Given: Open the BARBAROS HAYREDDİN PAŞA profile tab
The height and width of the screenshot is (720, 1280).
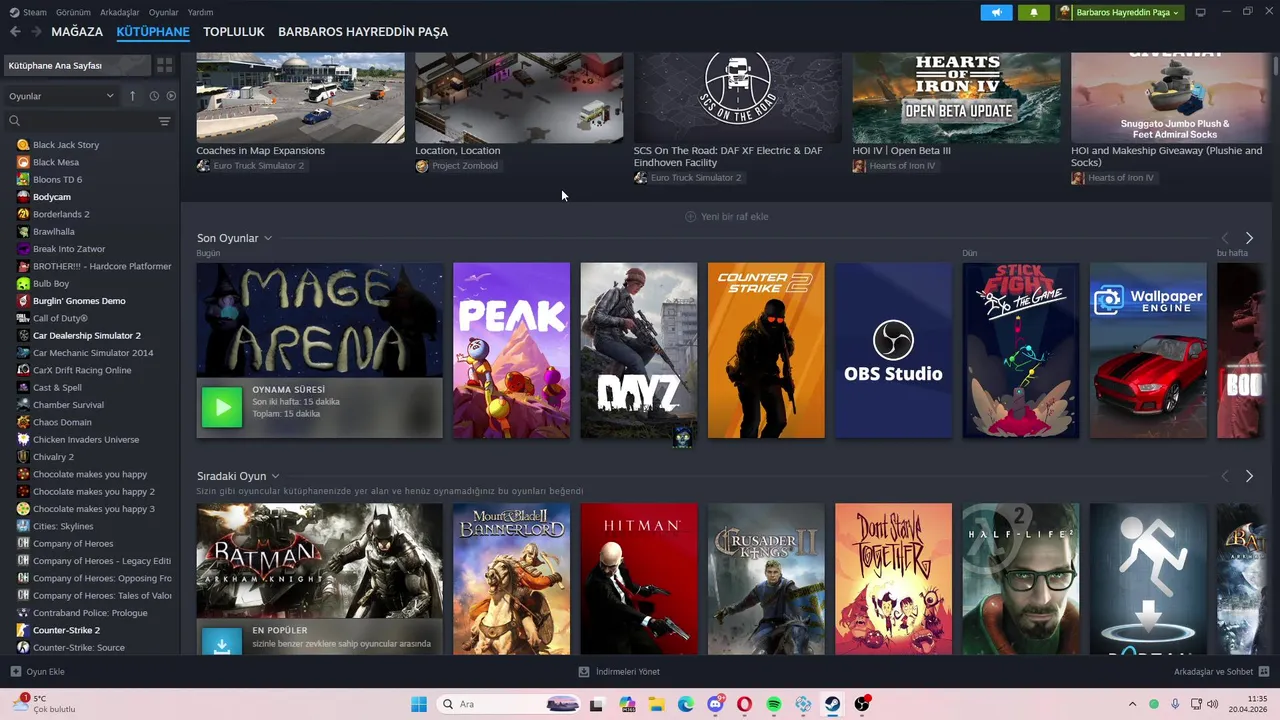Looking at the screenshot, I should click(363, 32).
